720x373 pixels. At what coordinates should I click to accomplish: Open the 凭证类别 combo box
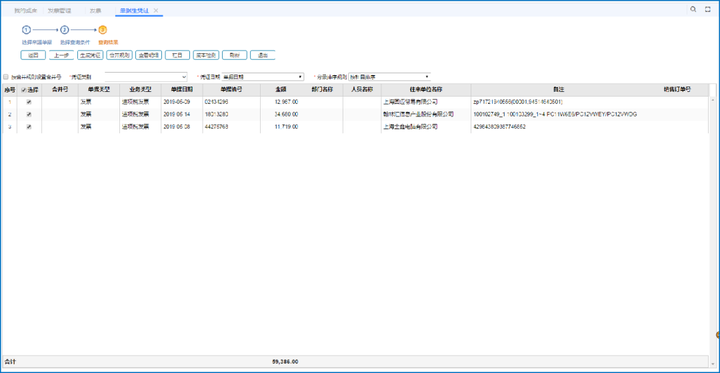tap(146, 77)
